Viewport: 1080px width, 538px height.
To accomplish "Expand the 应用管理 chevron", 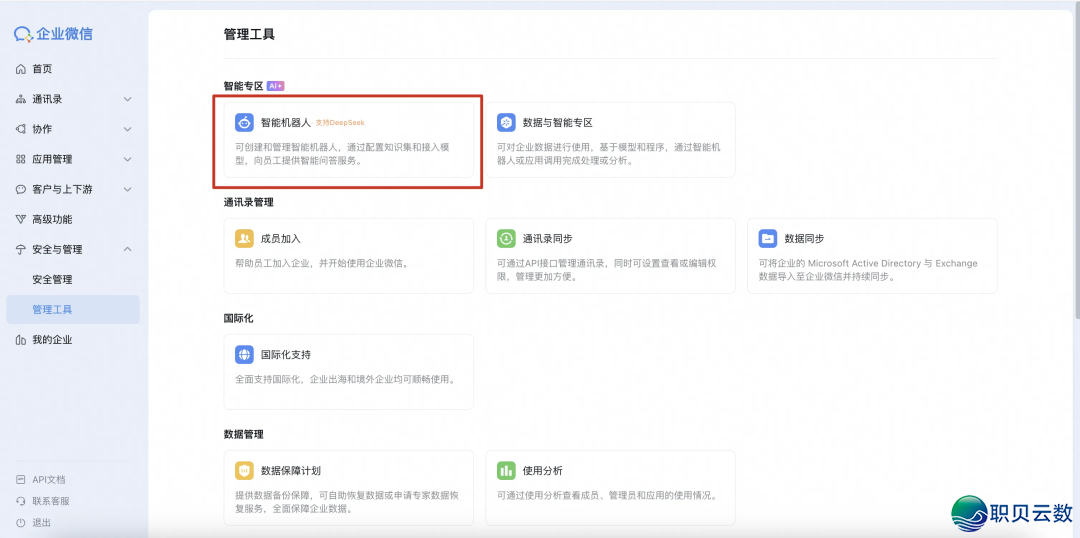I will tap(127, 159).
